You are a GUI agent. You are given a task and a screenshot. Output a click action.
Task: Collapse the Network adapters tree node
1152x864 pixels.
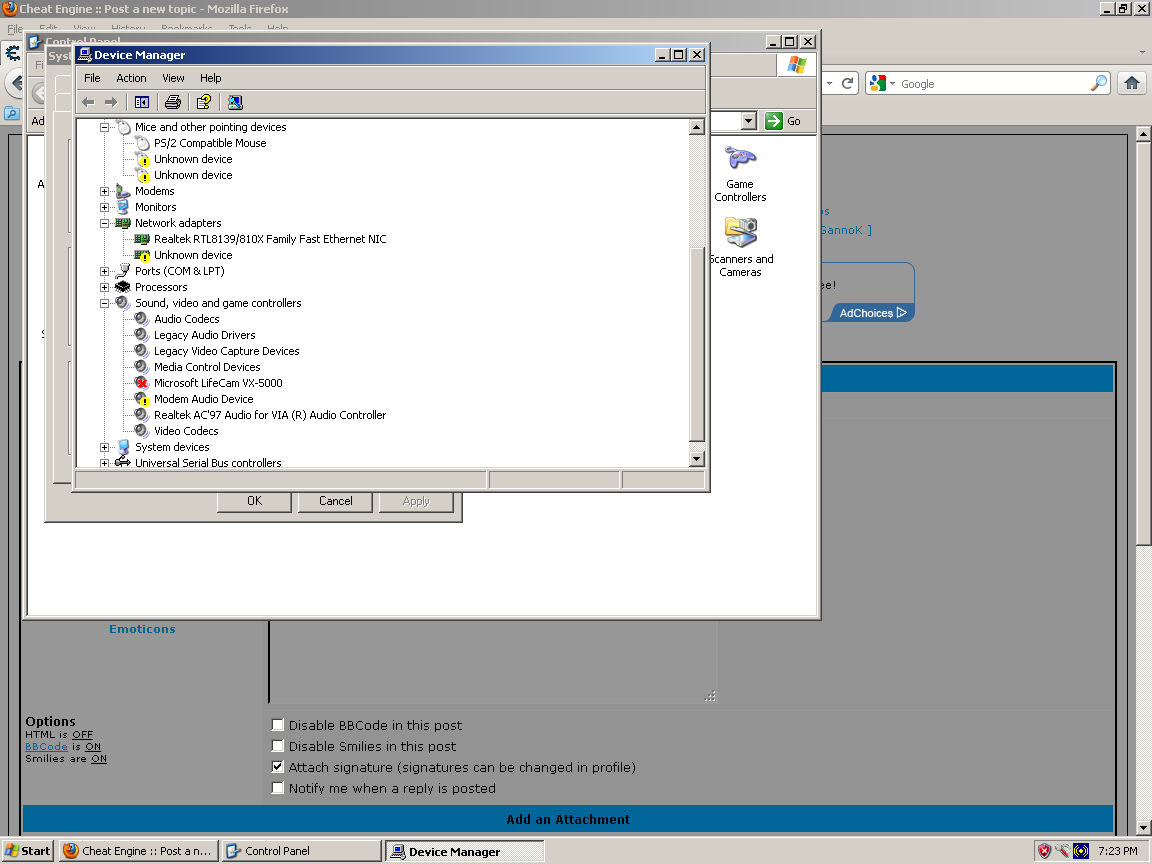click(105, 223)
